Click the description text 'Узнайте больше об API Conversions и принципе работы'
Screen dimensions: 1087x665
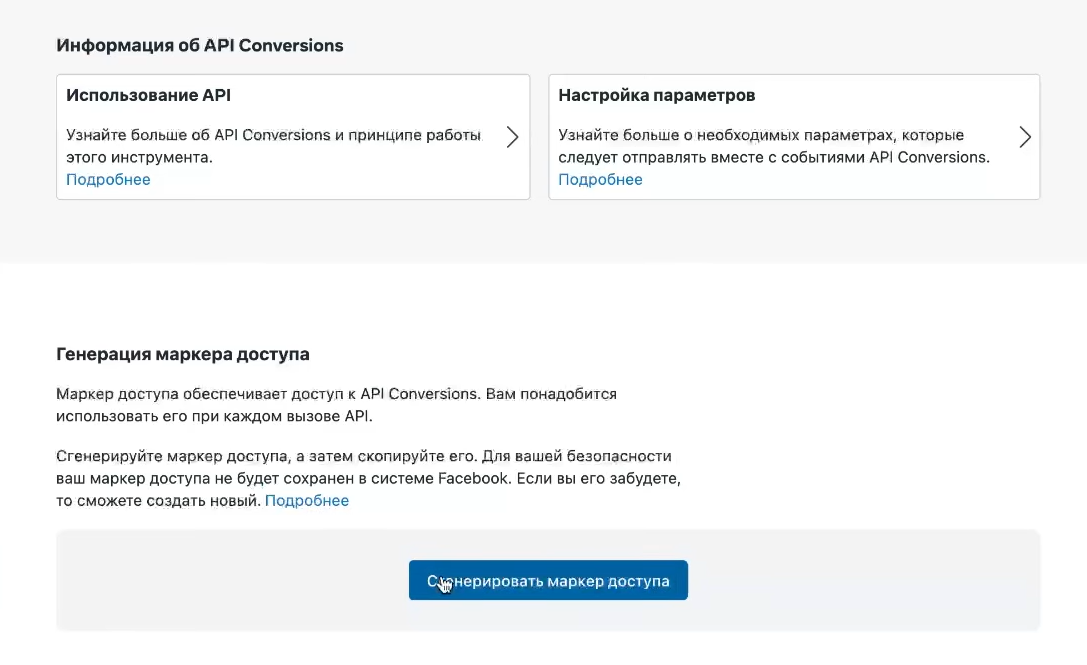(x=274, y=135)
